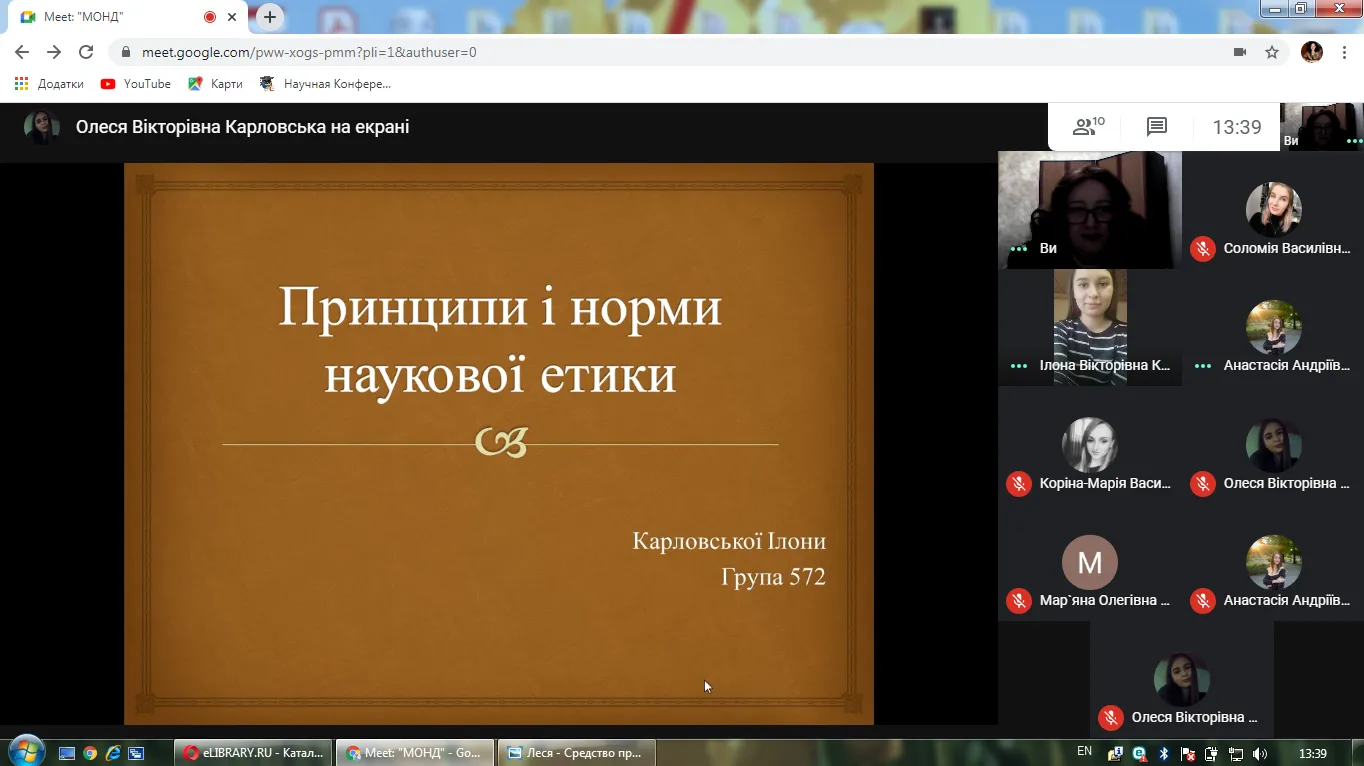Click the EN language indicator in taskbar

[x=1084, y=751]
